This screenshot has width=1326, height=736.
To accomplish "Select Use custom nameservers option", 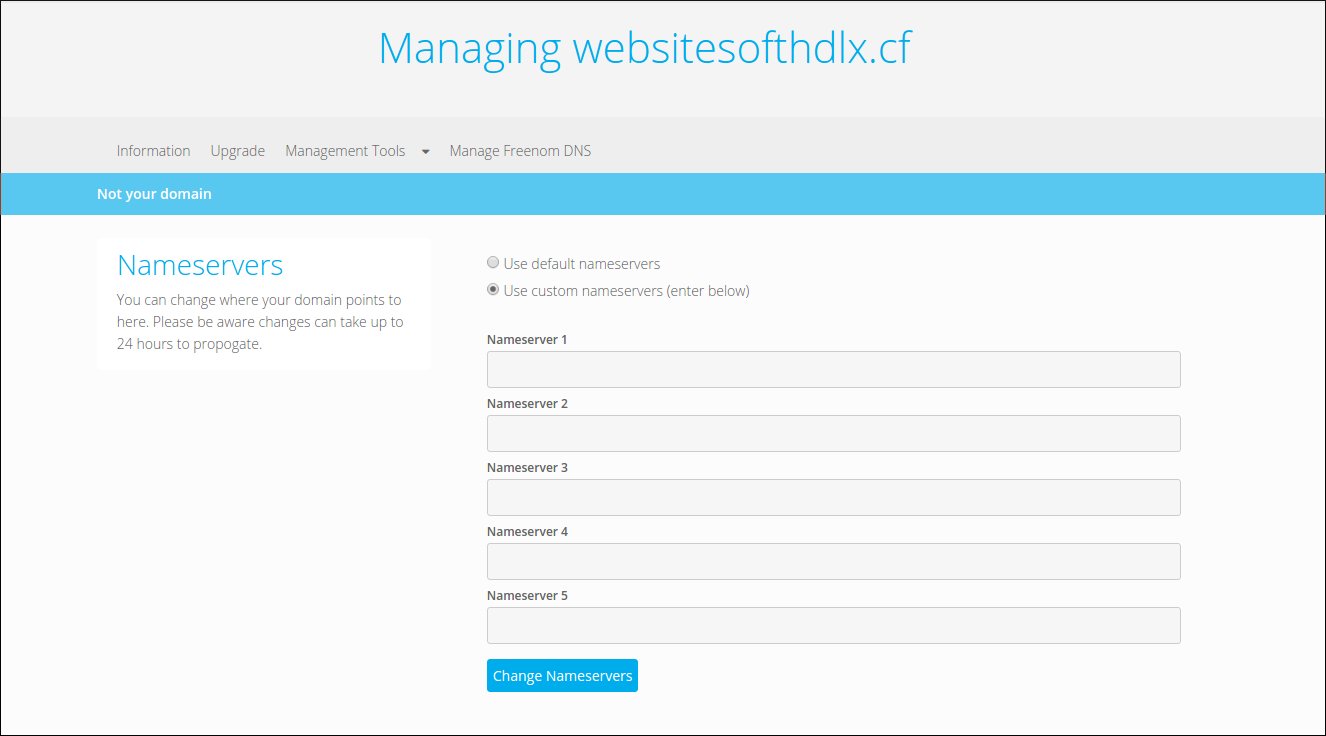I will [493, 290].
